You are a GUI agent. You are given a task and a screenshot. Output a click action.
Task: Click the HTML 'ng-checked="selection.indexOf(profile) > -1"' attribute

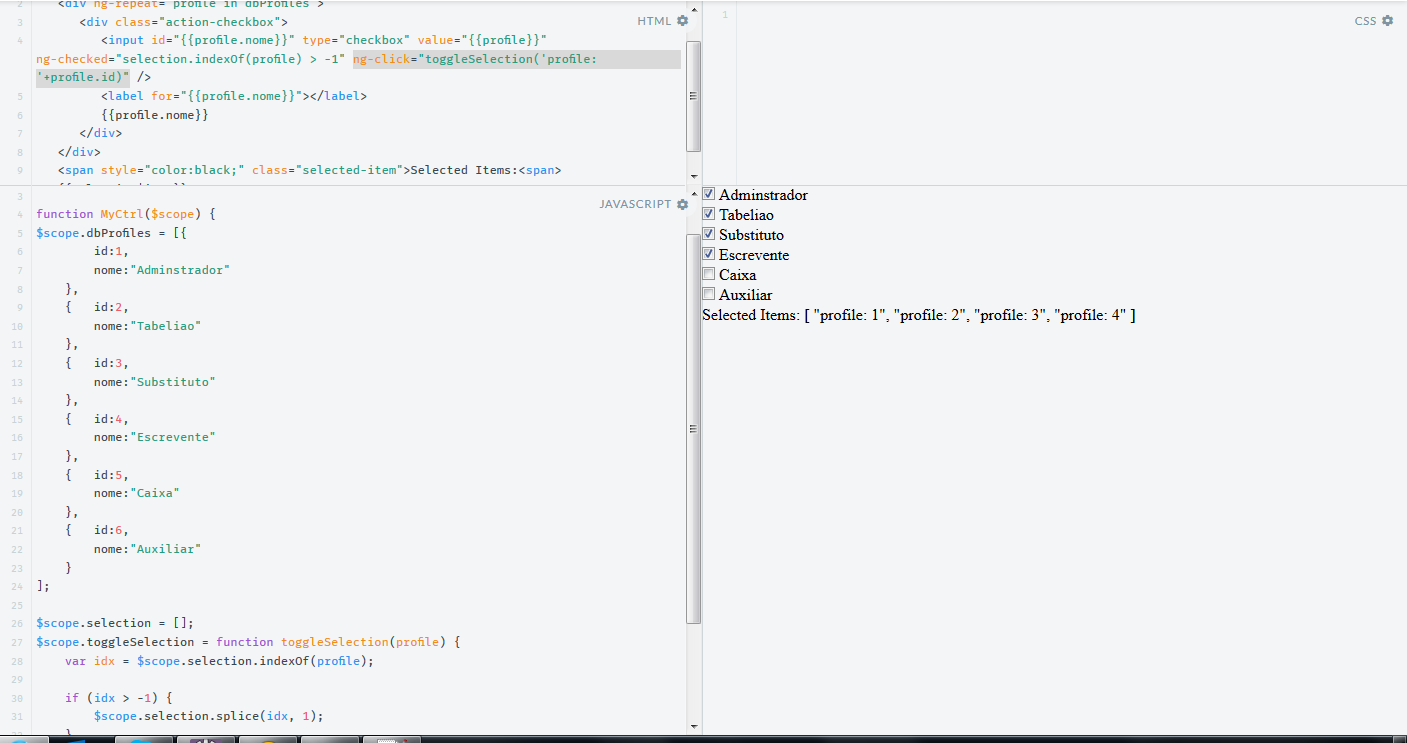click(x=191, y=59)
